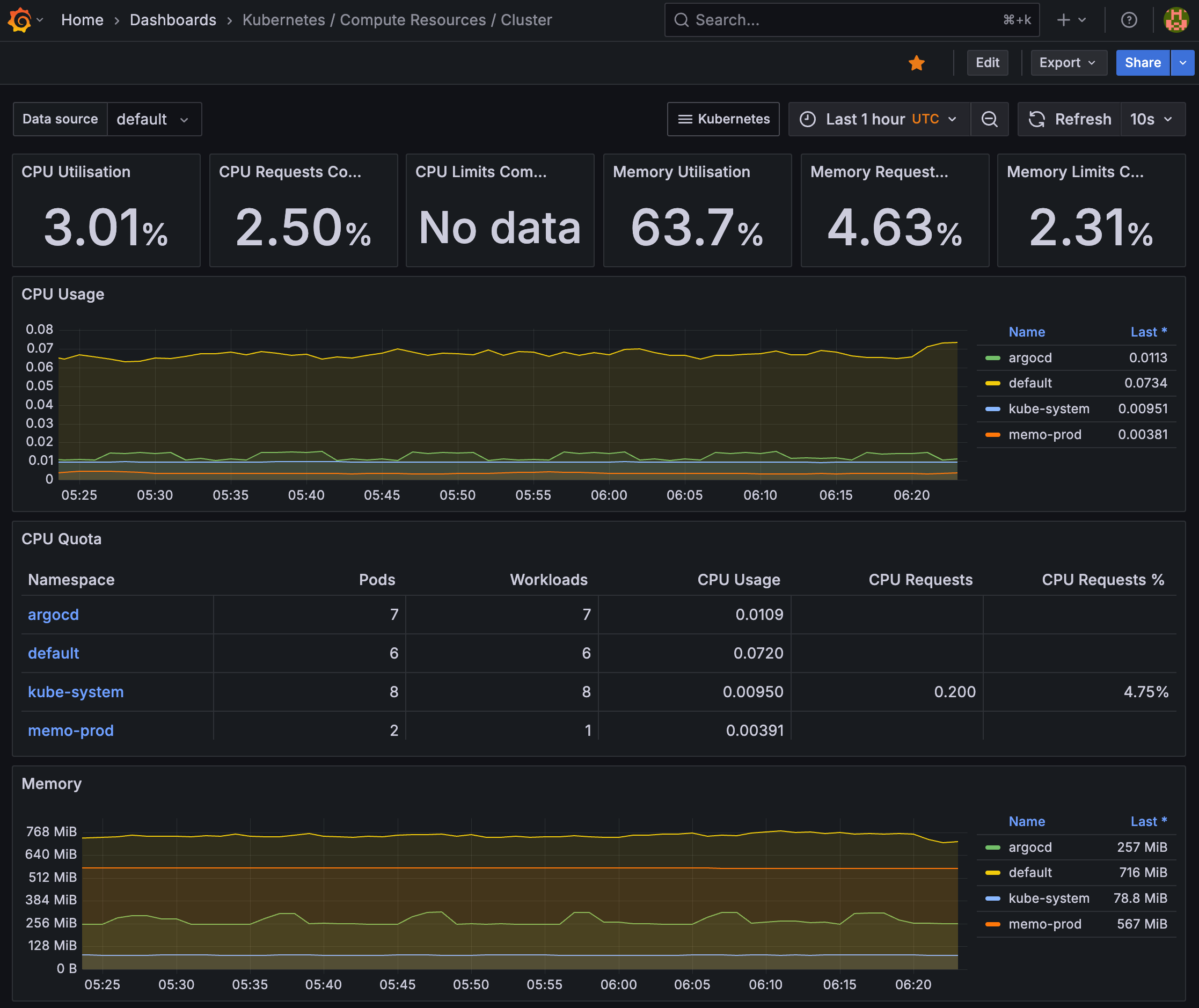
Task: Click the Edit button
Action: pyautogui.click(x=987, y=63)
